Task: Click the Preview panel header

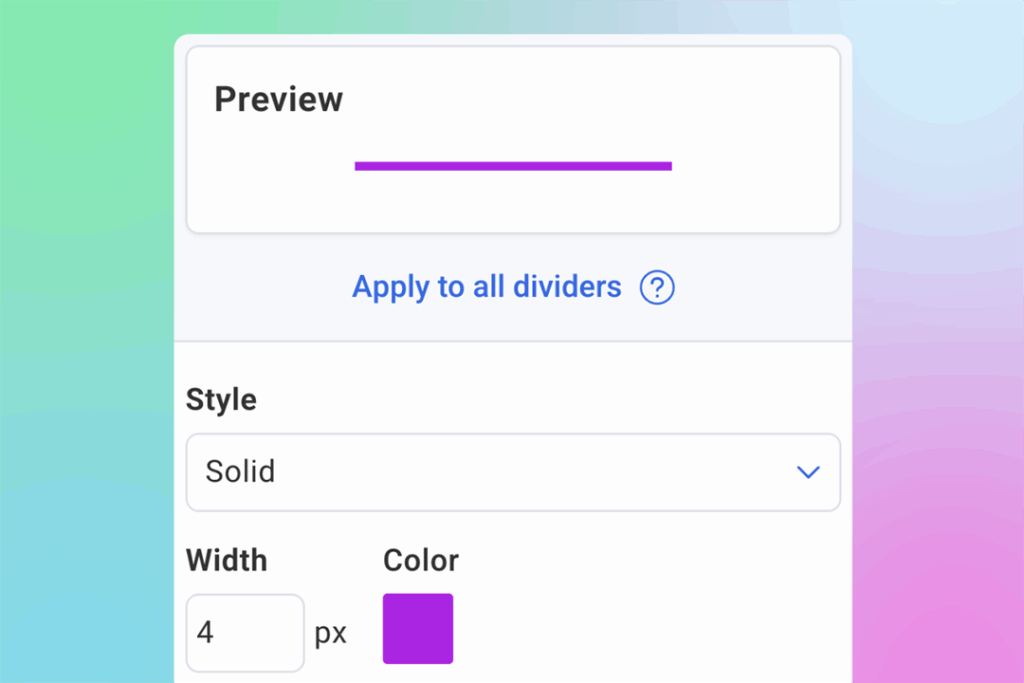Action: tap(277, 98)
